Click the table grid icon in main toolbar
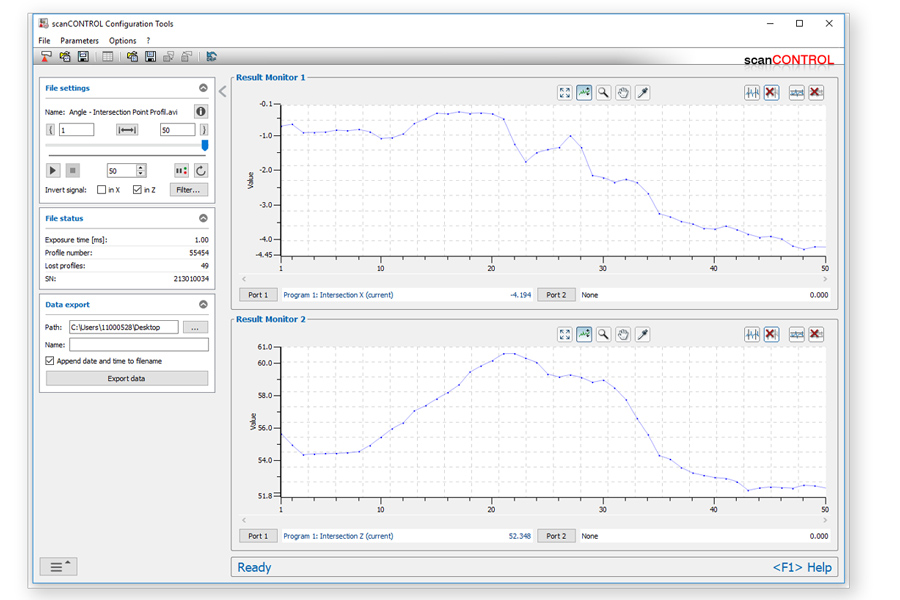 107,57
